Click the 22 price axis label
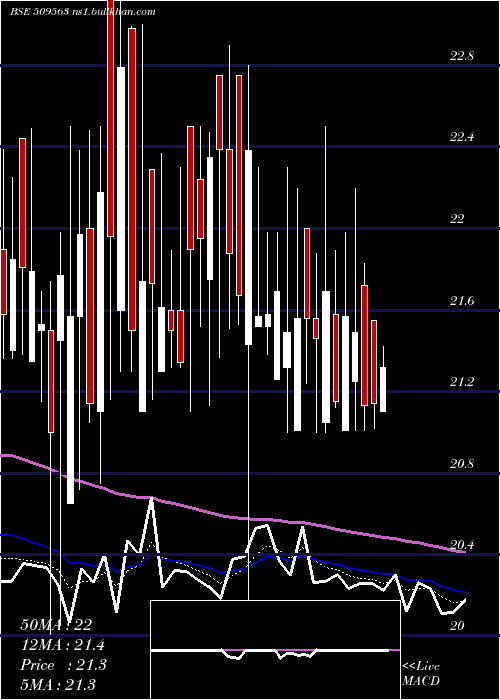 click(x=456, y=219)
